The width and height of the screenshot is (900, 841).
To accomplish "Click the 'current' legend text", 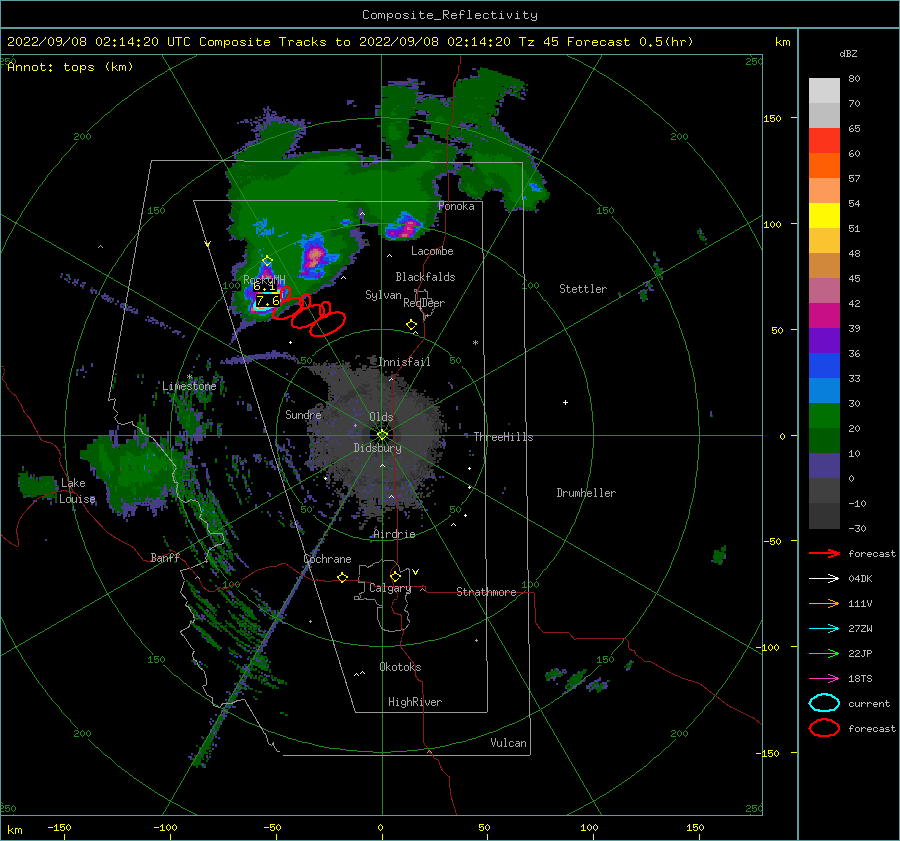I will [869, 704].
